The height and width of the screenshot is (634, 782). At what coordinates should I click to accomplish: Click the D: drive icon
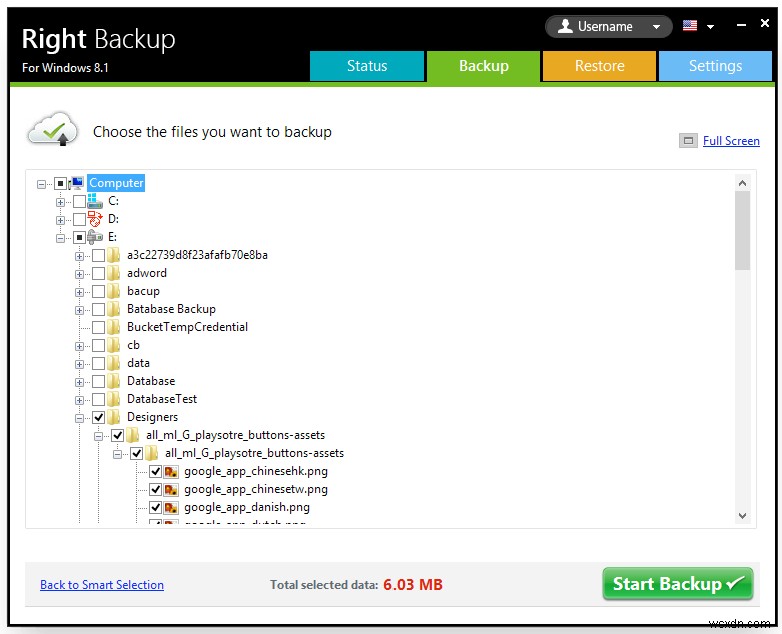(x=95, y=219)
